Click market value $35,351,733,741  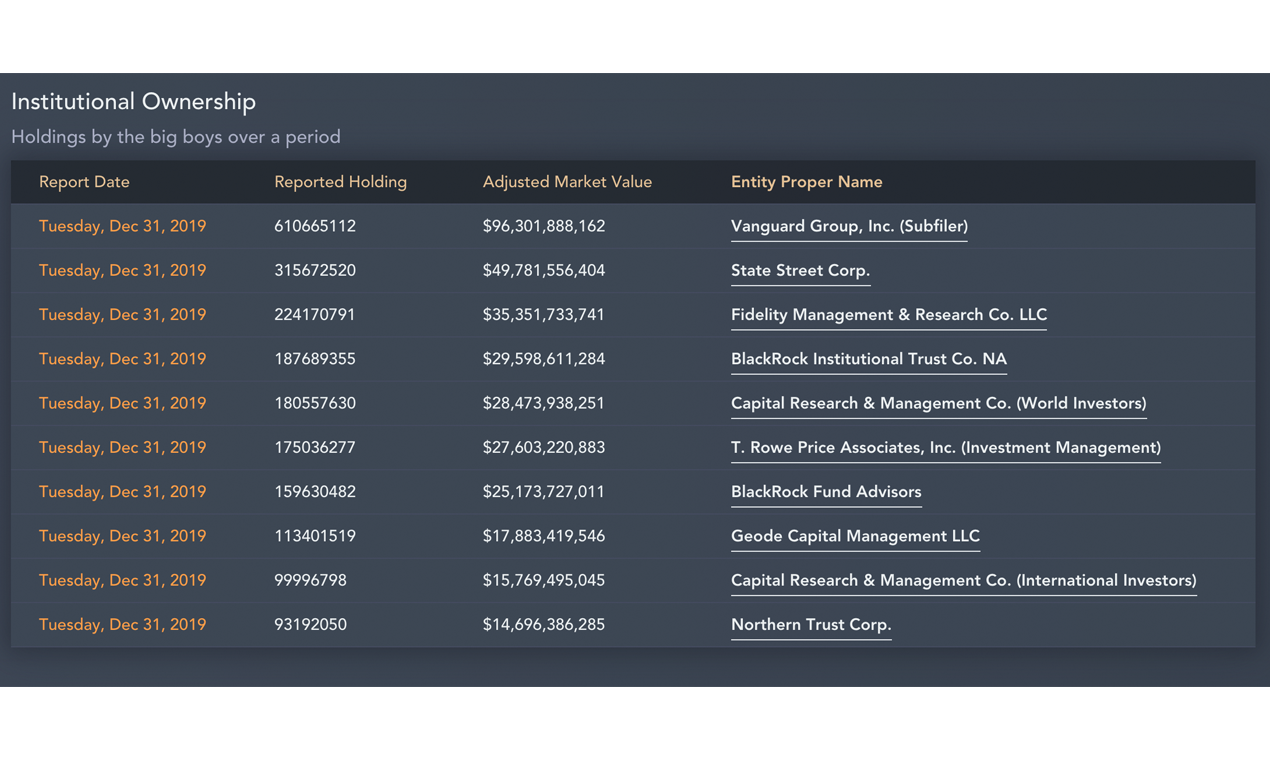coord(544,314)
